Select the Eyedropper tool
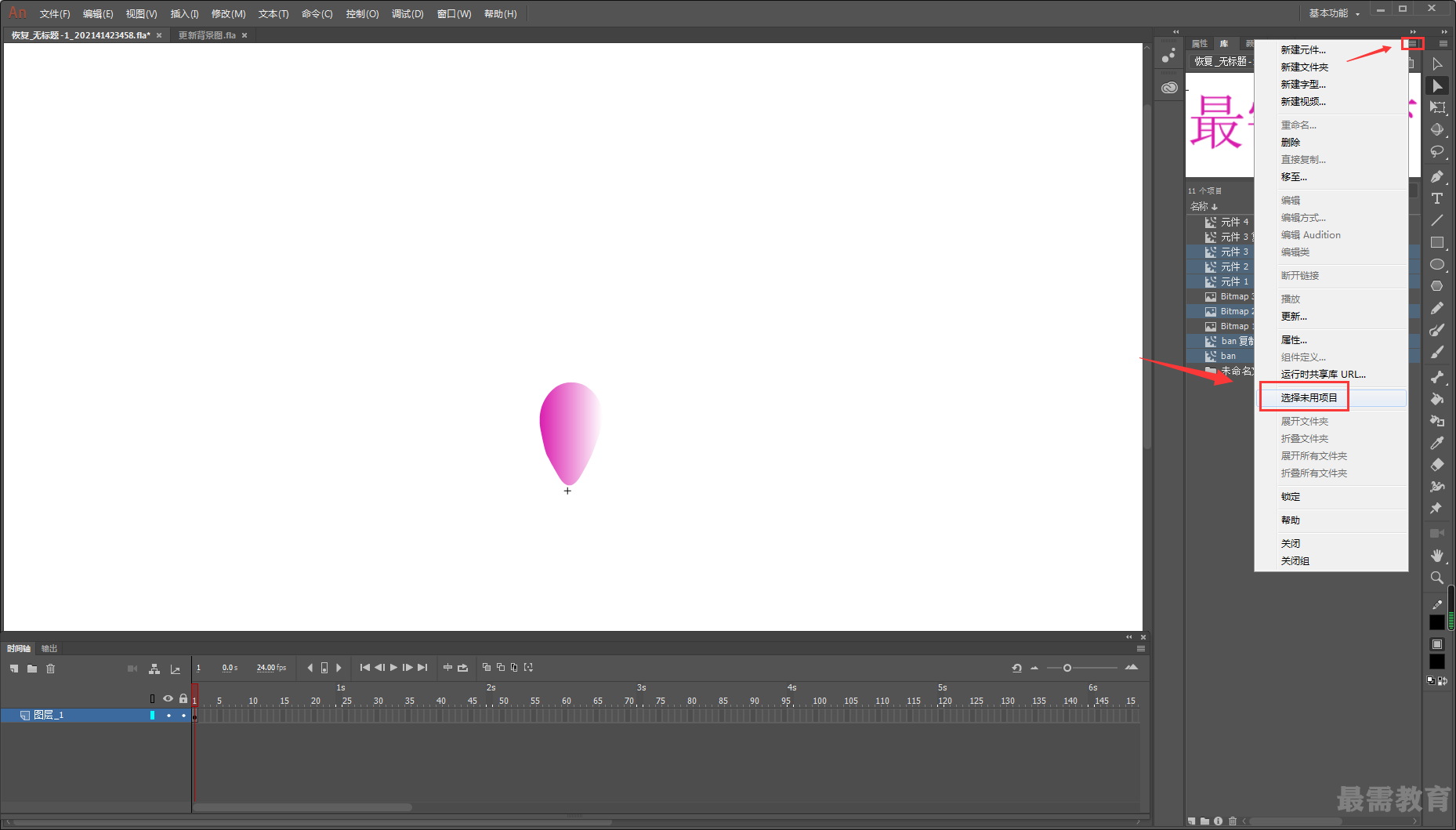Screen dimensions: 1456x830 point(1437,443)
